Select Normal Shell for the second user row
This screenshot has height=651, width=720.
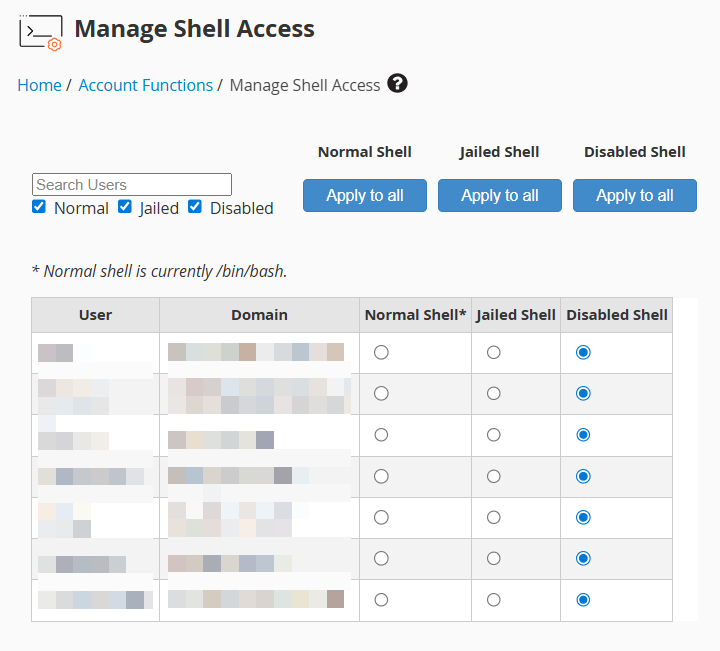coord(381,393)
